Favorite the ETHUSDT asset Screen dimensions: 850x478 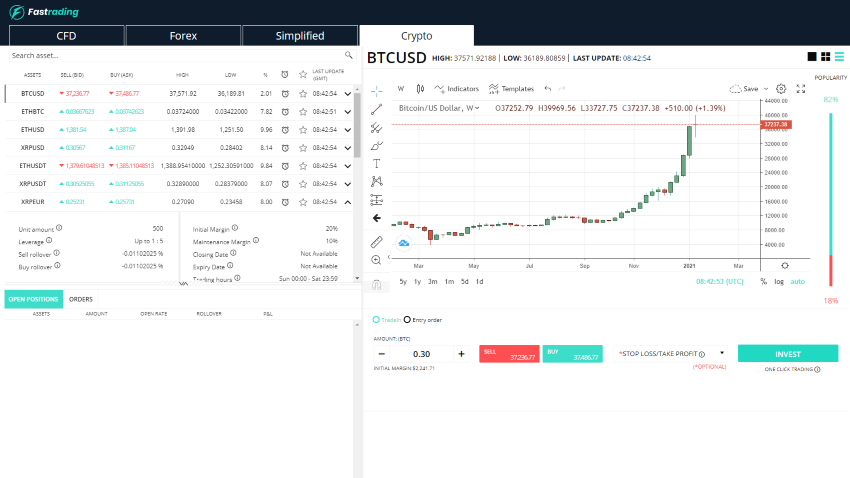[303, 166]
